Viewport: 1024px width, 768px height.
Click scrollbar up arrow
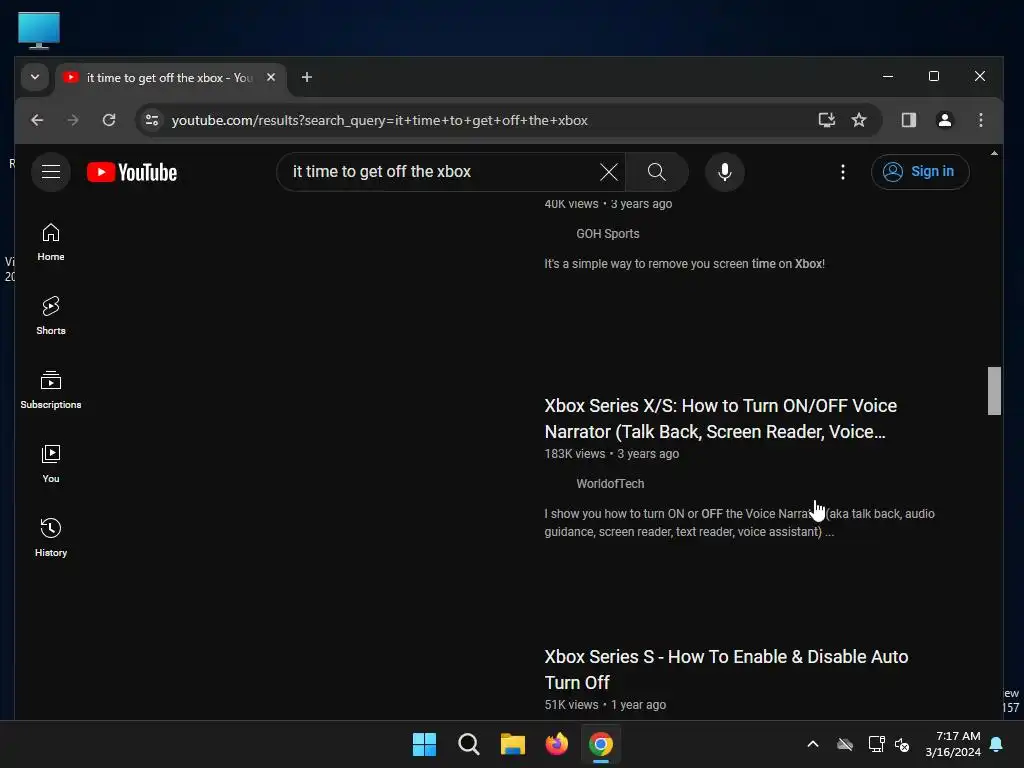pos(994,153)
